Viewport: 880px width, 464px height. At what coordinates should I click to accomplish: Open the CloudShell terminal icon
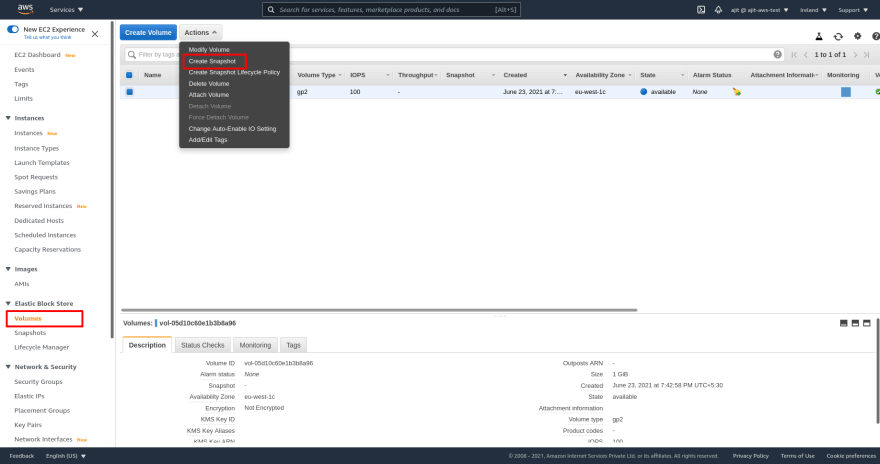pos(701,10)
